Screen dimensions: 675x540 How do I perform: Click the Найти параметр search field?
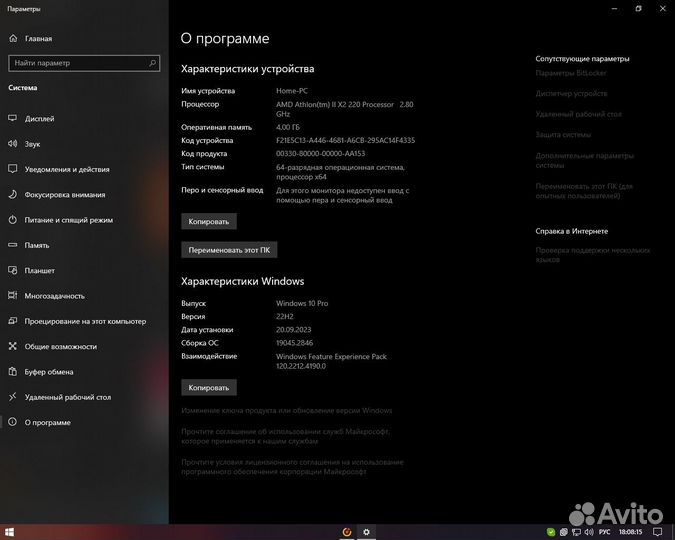[84, 63]
